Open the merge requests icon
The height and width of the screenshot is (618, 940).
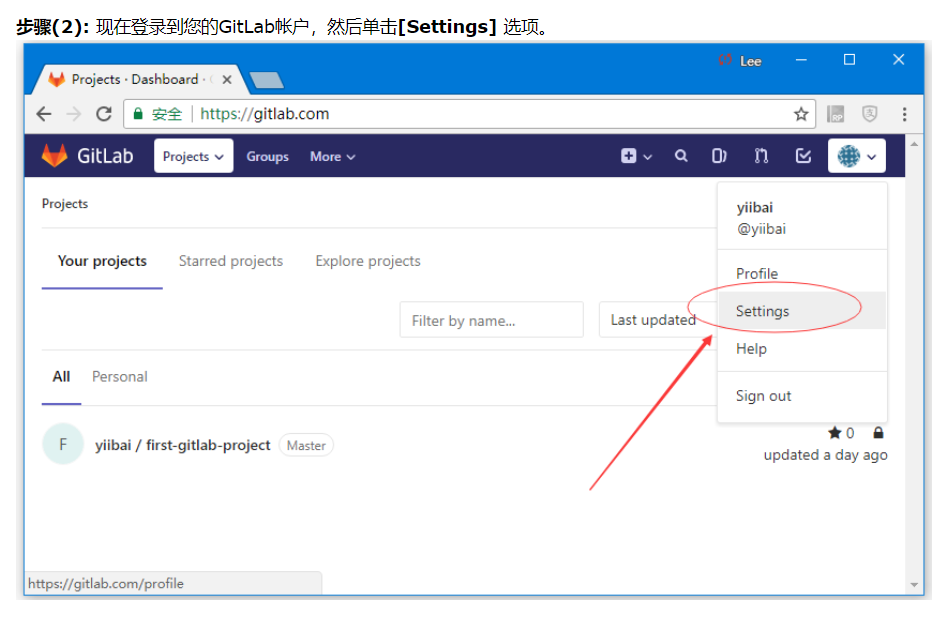click(x=761, y=156)
